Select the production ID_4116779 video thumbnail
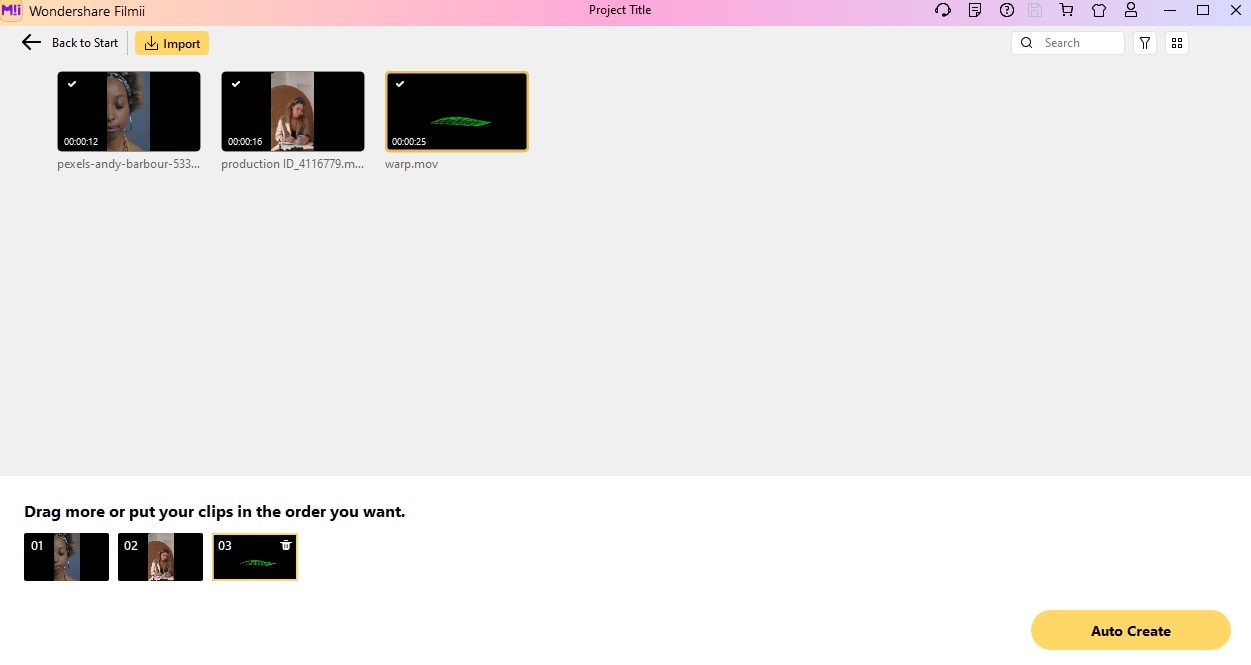Viewport: 1251px width, 665px height. (x=293, y=111)
